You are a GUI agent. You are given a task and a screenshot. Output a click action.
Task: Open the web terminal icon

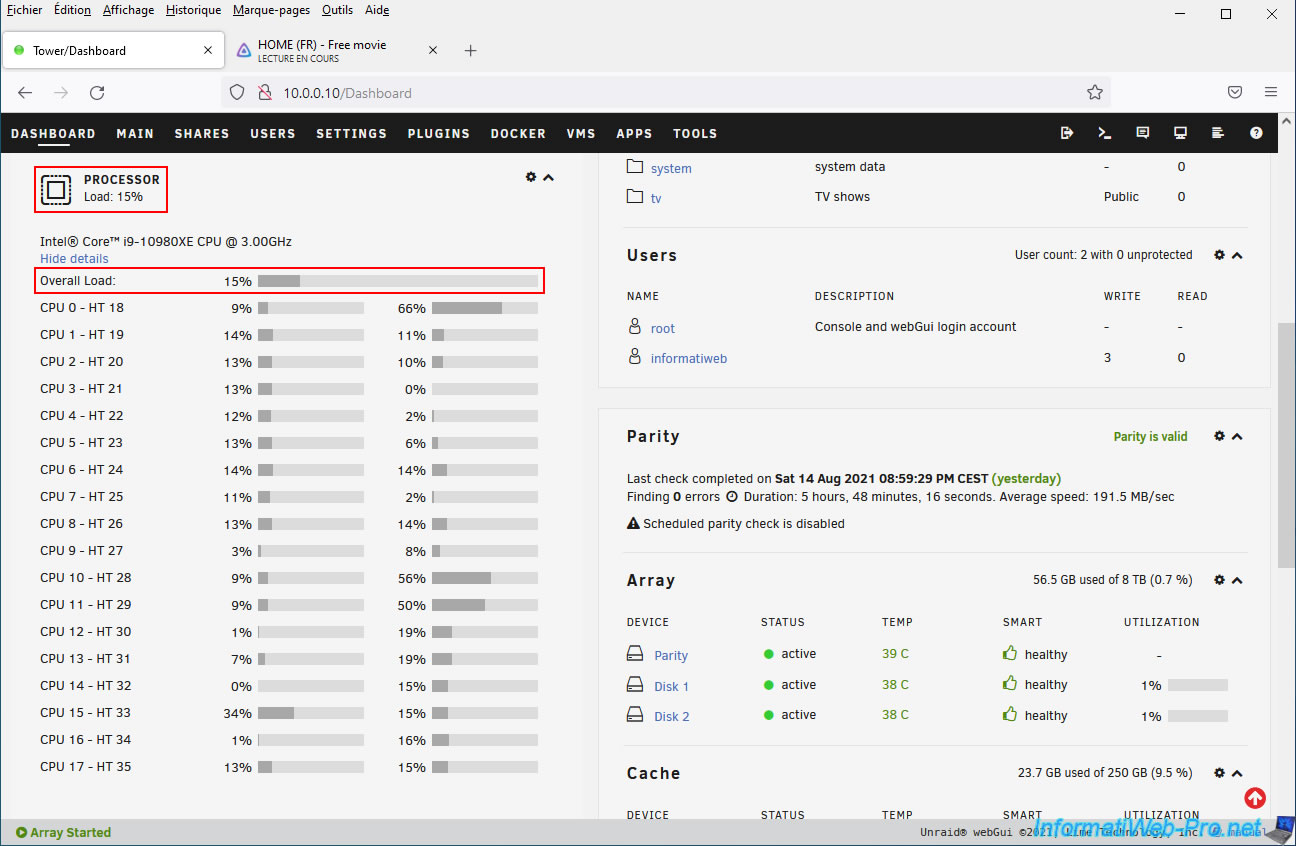(1105, 133)
